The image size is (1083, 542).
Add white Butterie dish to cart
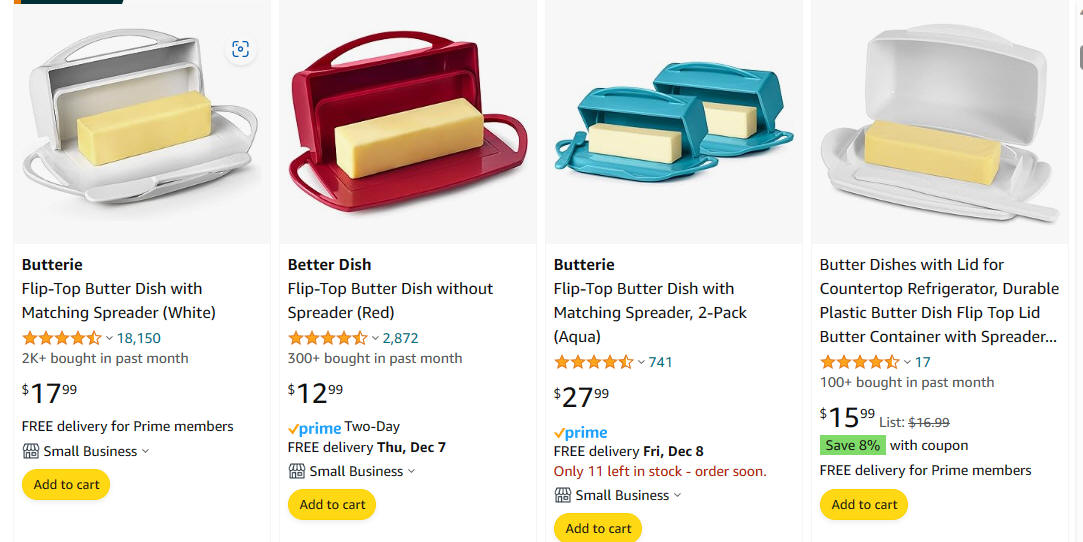click(66, 485)
